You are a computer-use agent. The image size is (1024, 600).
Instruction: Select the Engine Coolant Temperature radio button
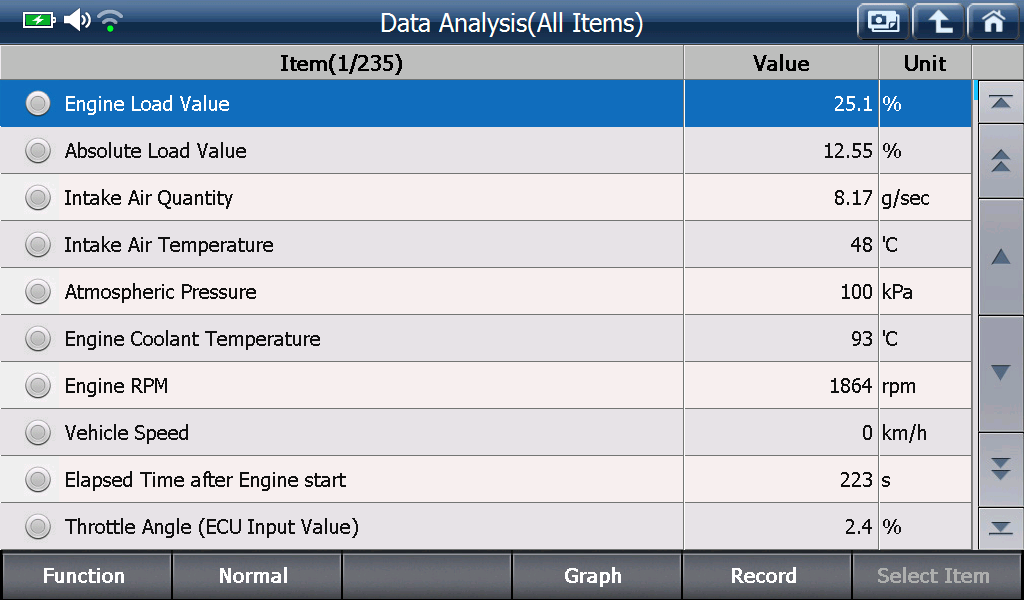coord(38,339)
